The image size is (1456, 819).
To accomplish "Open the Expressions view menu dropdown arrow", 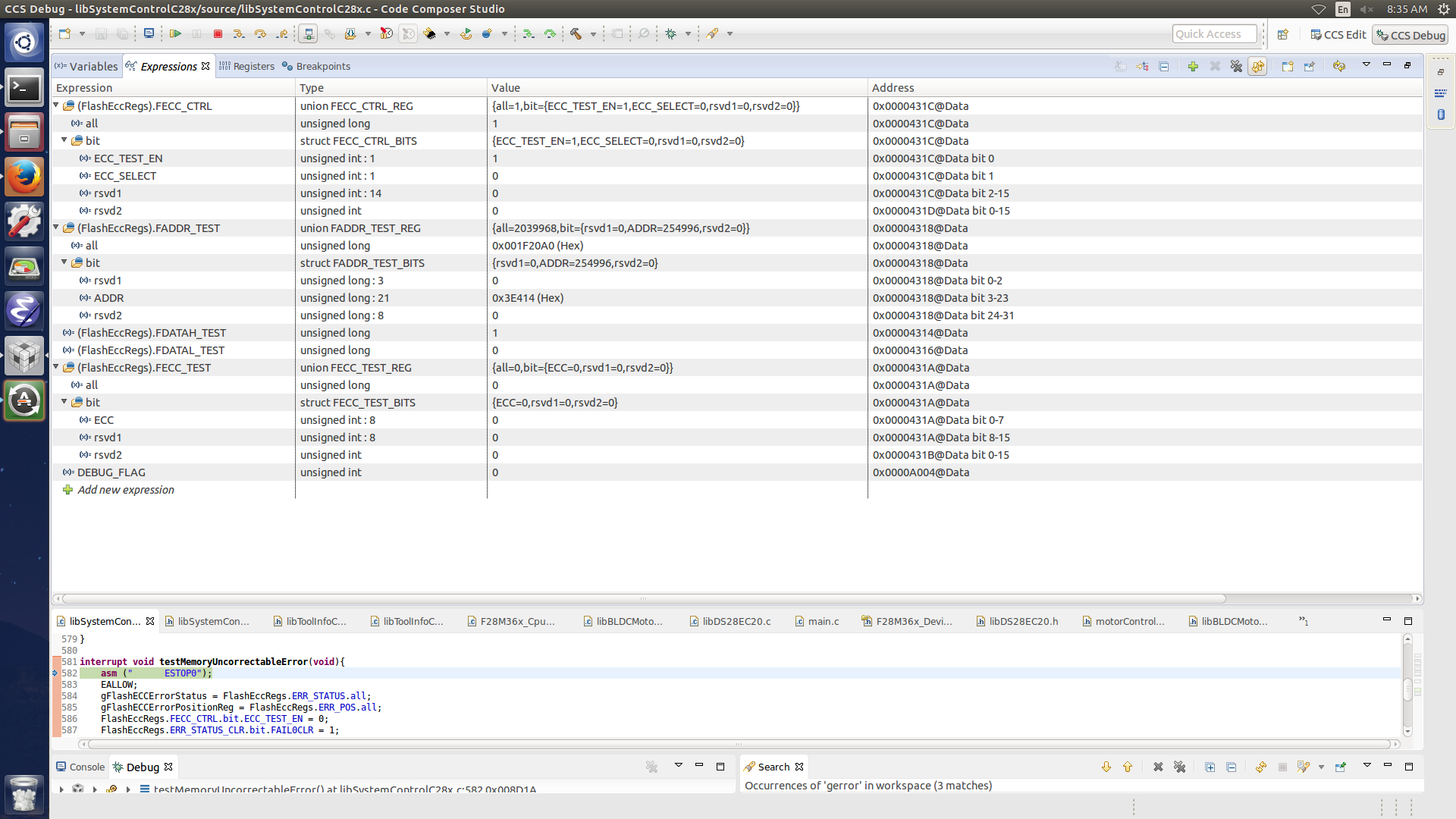I will [x=1366, y=65].
